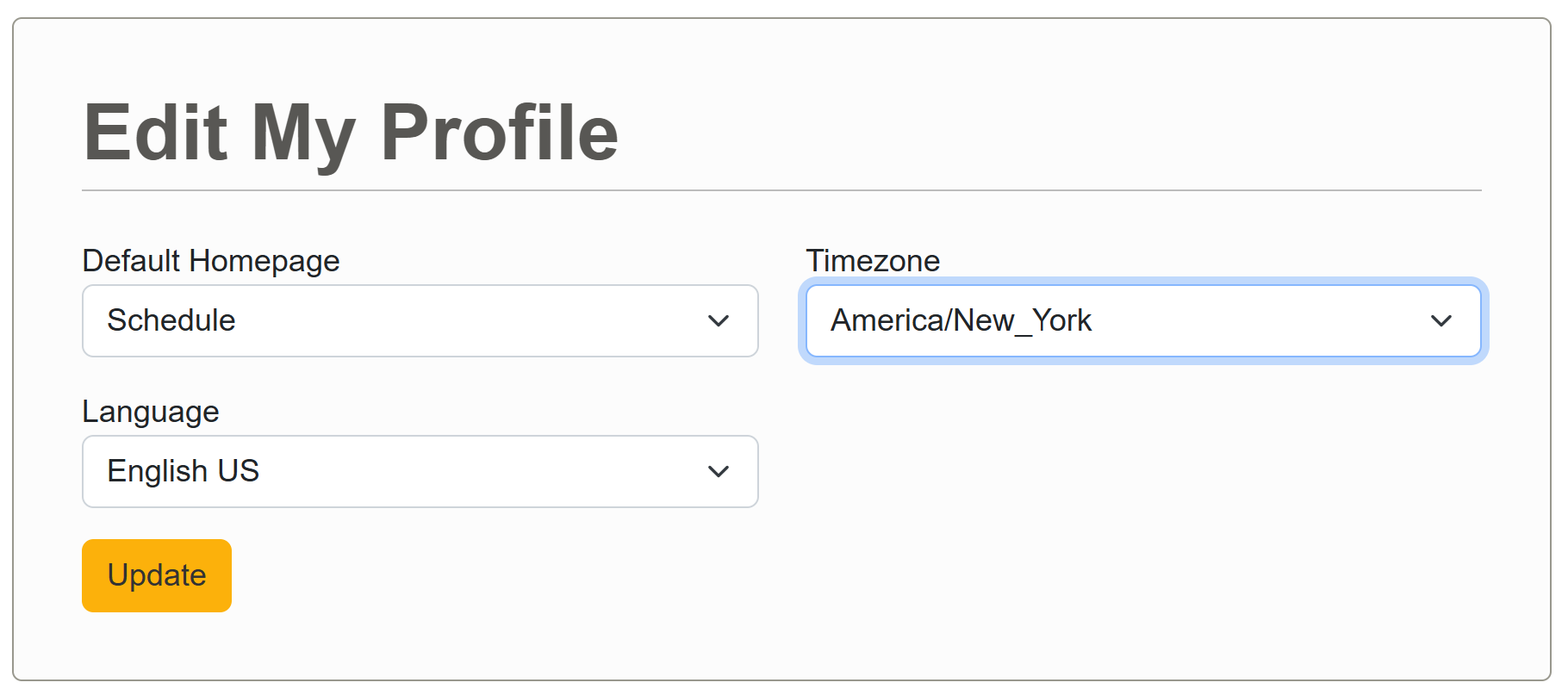Click the divider line under the heading
Viewport: 1568px width, 695px height.
(781, 190)
